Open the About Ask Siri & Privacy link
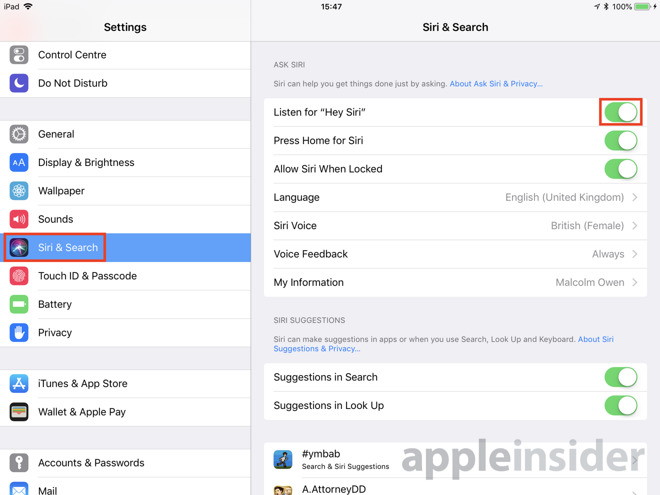 (x=496, y=84)
